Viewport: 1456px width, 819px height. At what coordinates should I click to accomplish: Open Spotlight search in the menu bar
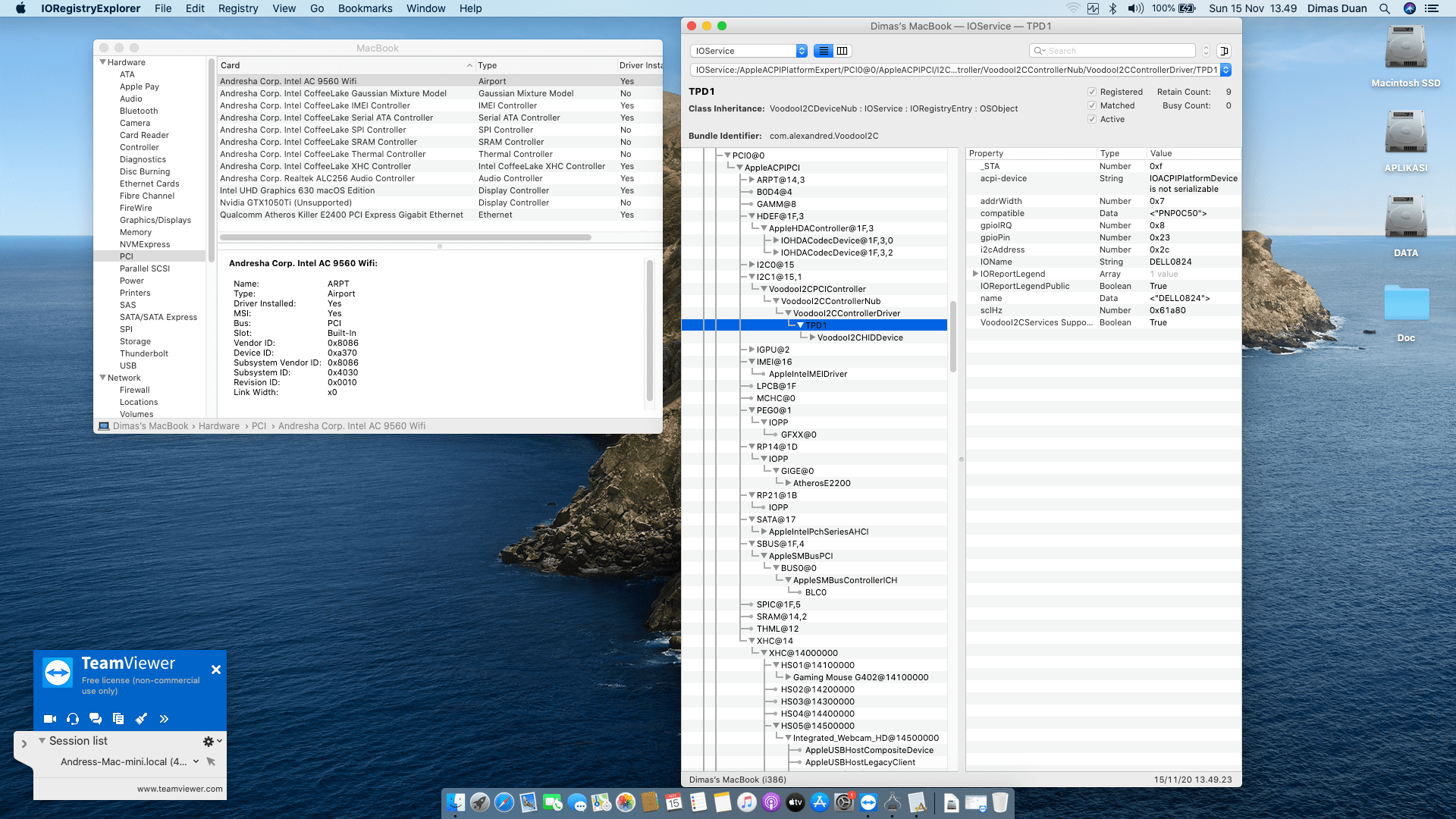click(1385, 8)
